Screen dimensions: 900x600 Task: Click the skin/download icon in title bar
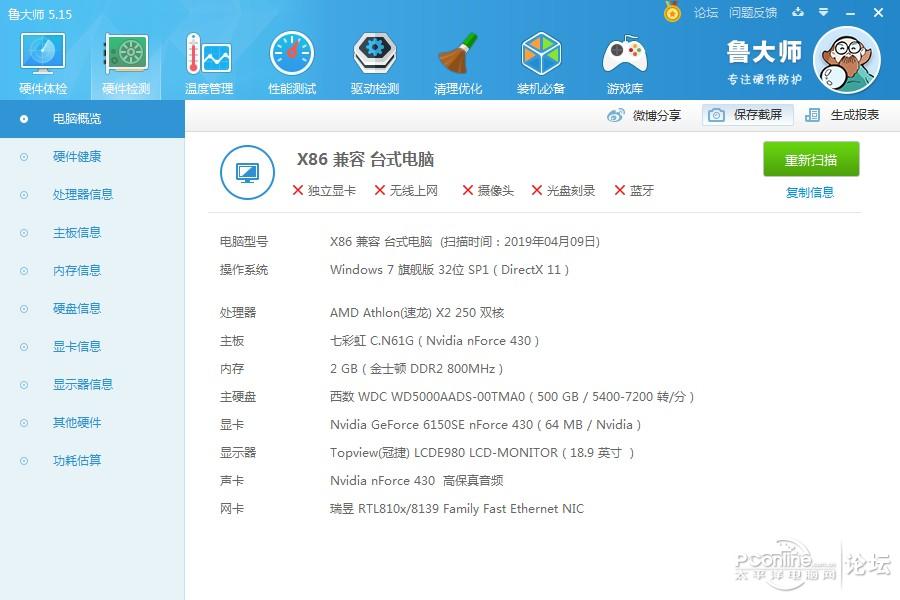pos(798,11)
